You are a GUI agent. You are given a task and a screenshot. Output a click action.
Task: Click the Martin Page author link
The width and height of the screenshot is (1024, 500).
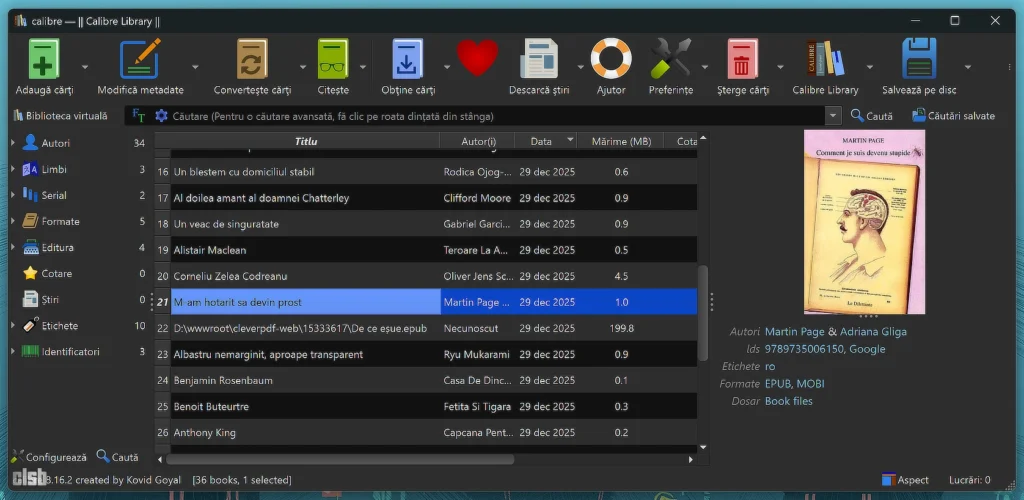pyautogui.click(x=794, y=331)
